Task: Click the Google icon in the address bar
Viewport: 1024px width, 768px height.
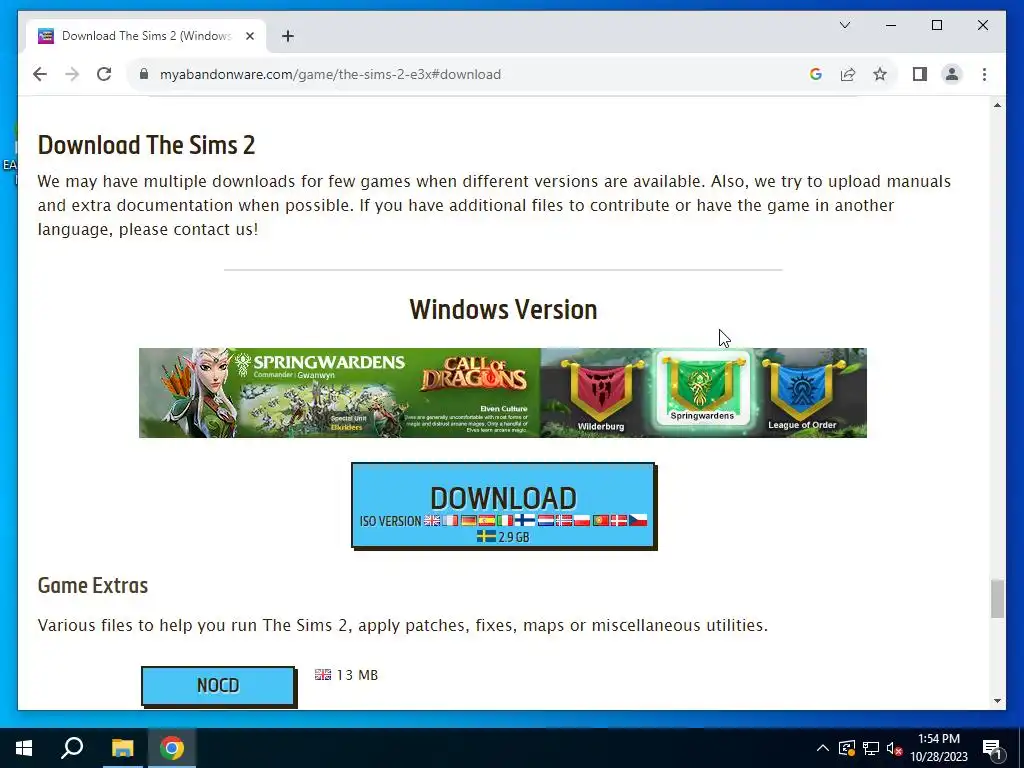Action: coord(816,74)
